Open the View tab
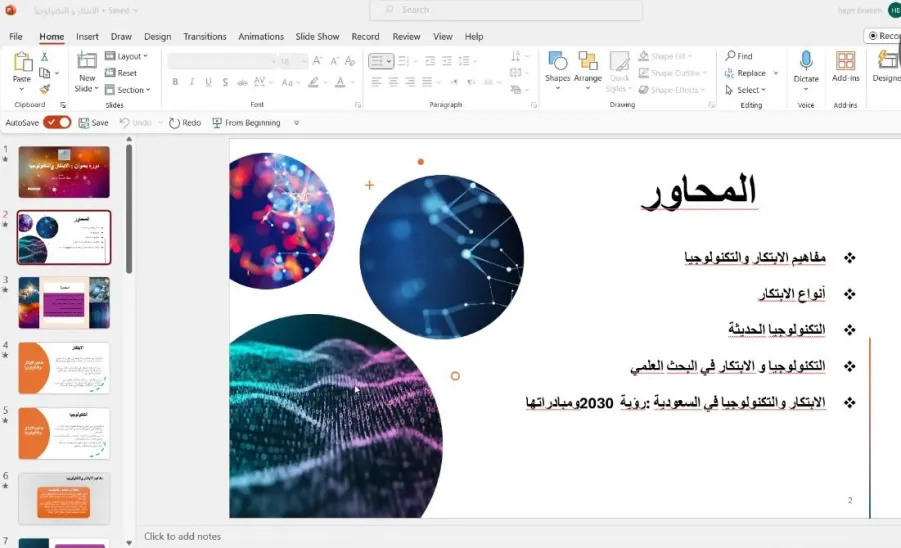Viewport: 901px width, 548px height. point(442,36)
